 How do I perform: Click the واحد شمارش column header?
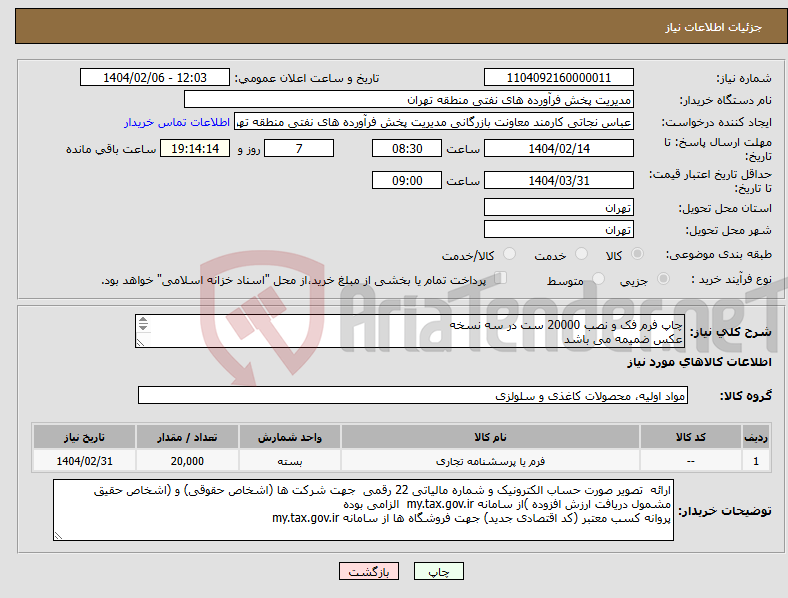[x=290, y=437]
